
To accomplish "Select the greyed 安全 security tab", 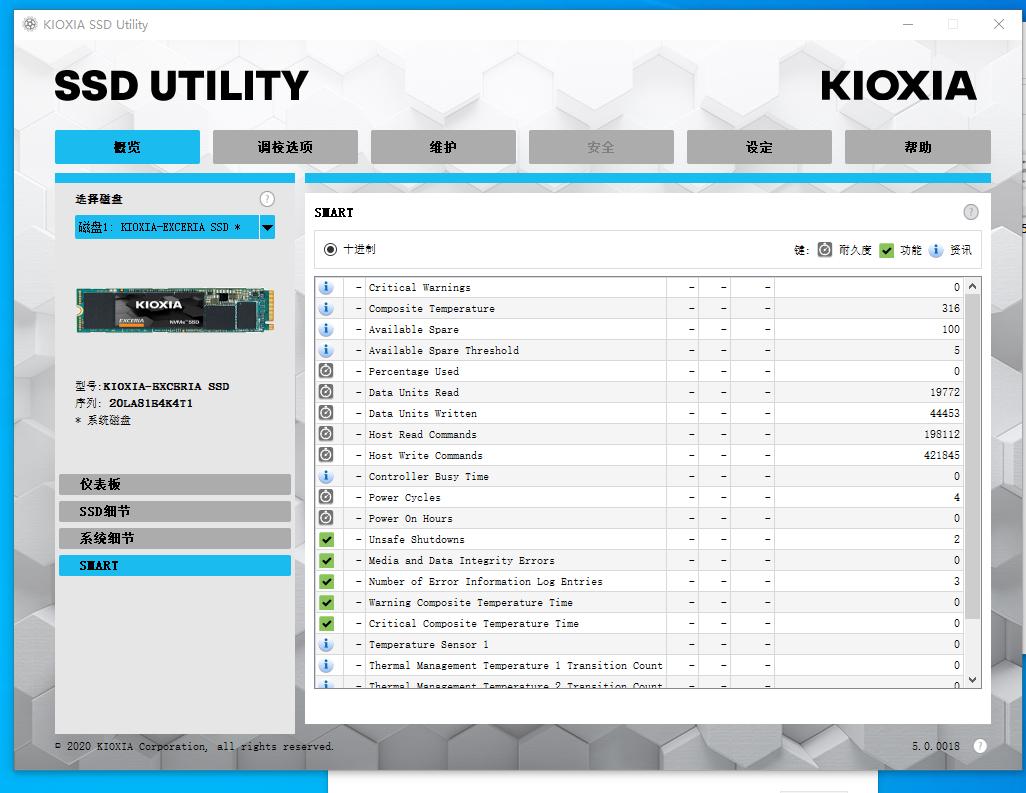I will (601, 147).
